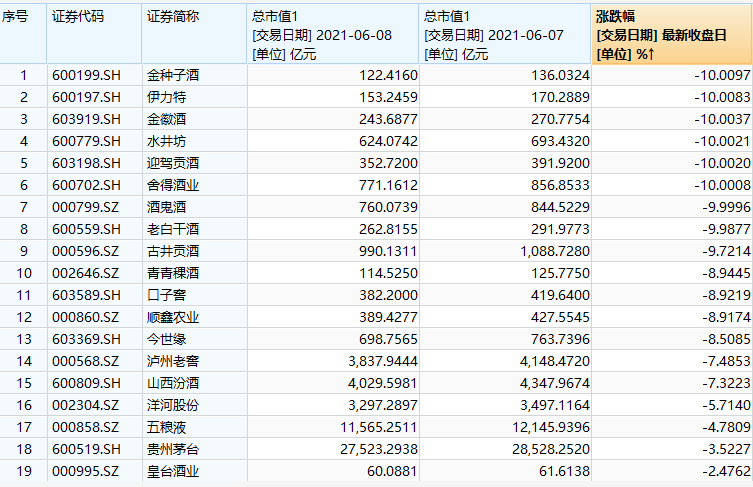Image resolution: width=753 pixels, height=487 pixels.
Task: Select stock code 000568.SZ
Action: (85, 361)
